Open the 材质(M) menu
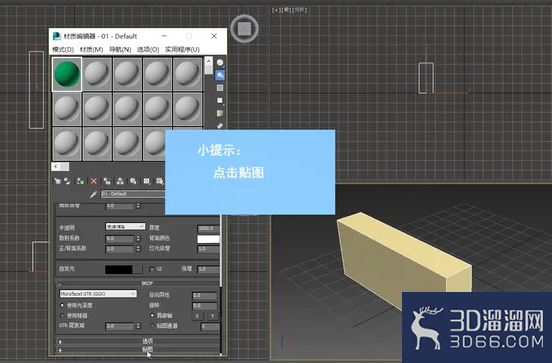552x363 pixels. tap(91, 50)
